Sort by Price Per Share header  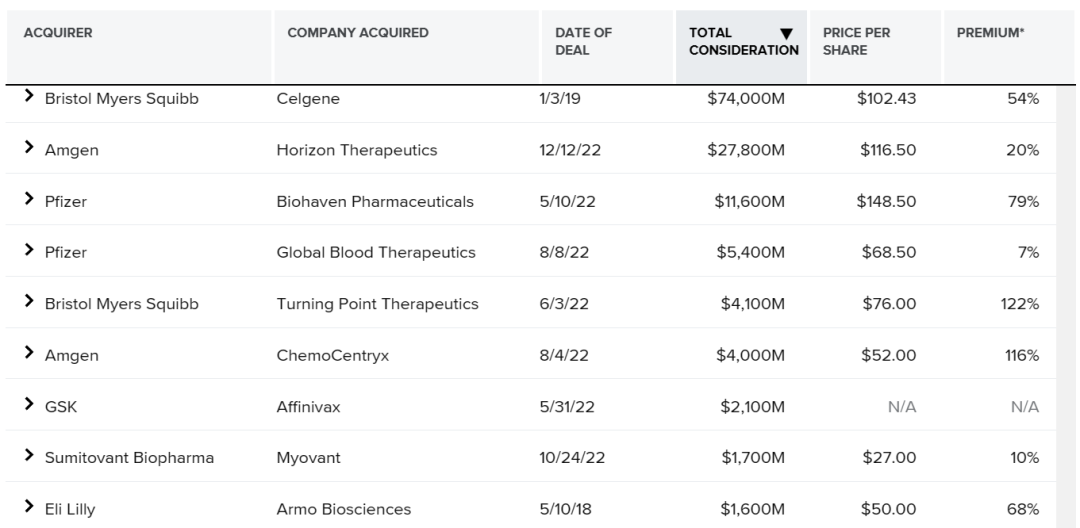[856, 41]
